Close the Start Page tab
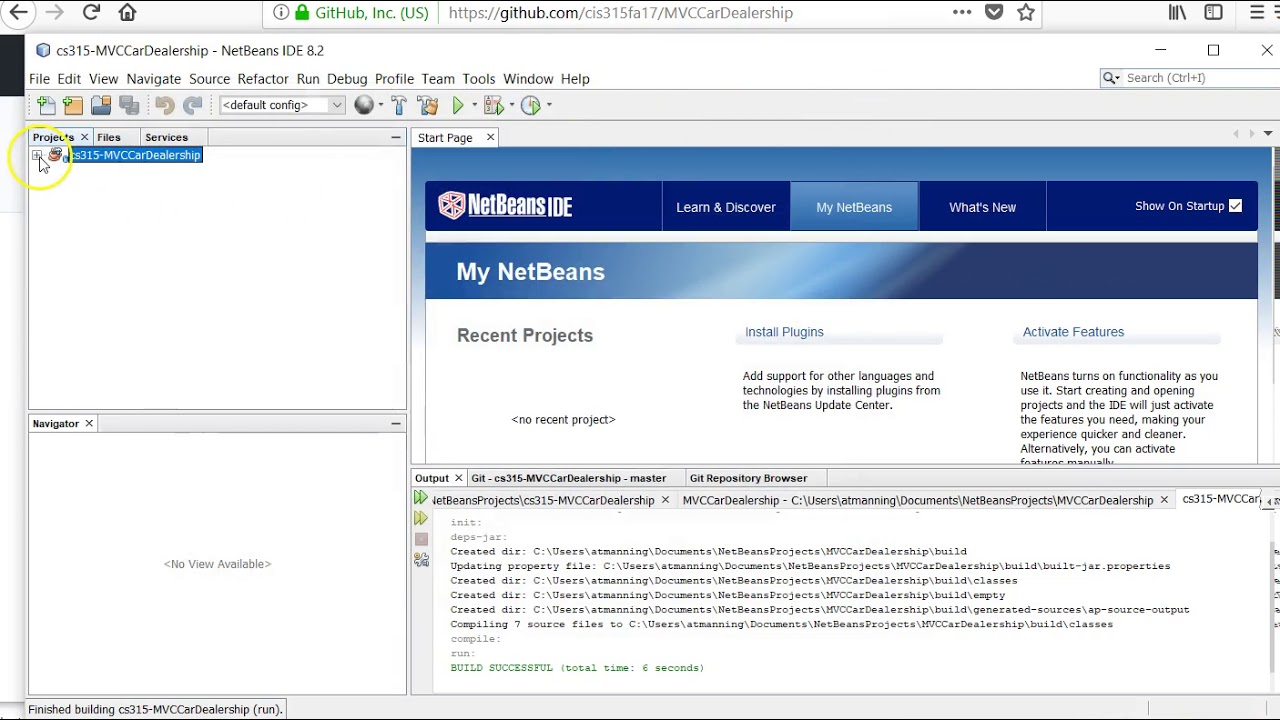The image size is (1280, 720). tap(490, 137)
